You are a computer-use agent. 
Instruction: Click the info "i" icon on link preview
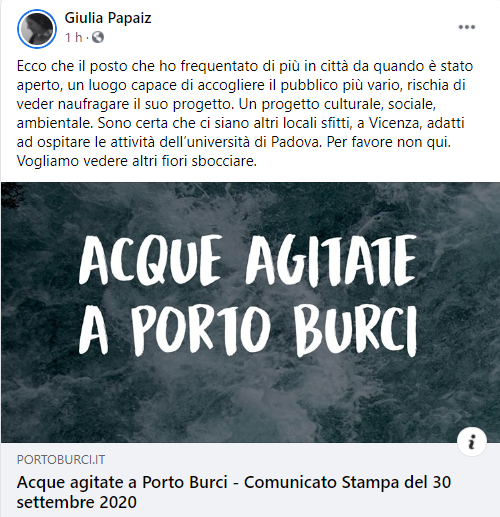(x=472, y=442)
